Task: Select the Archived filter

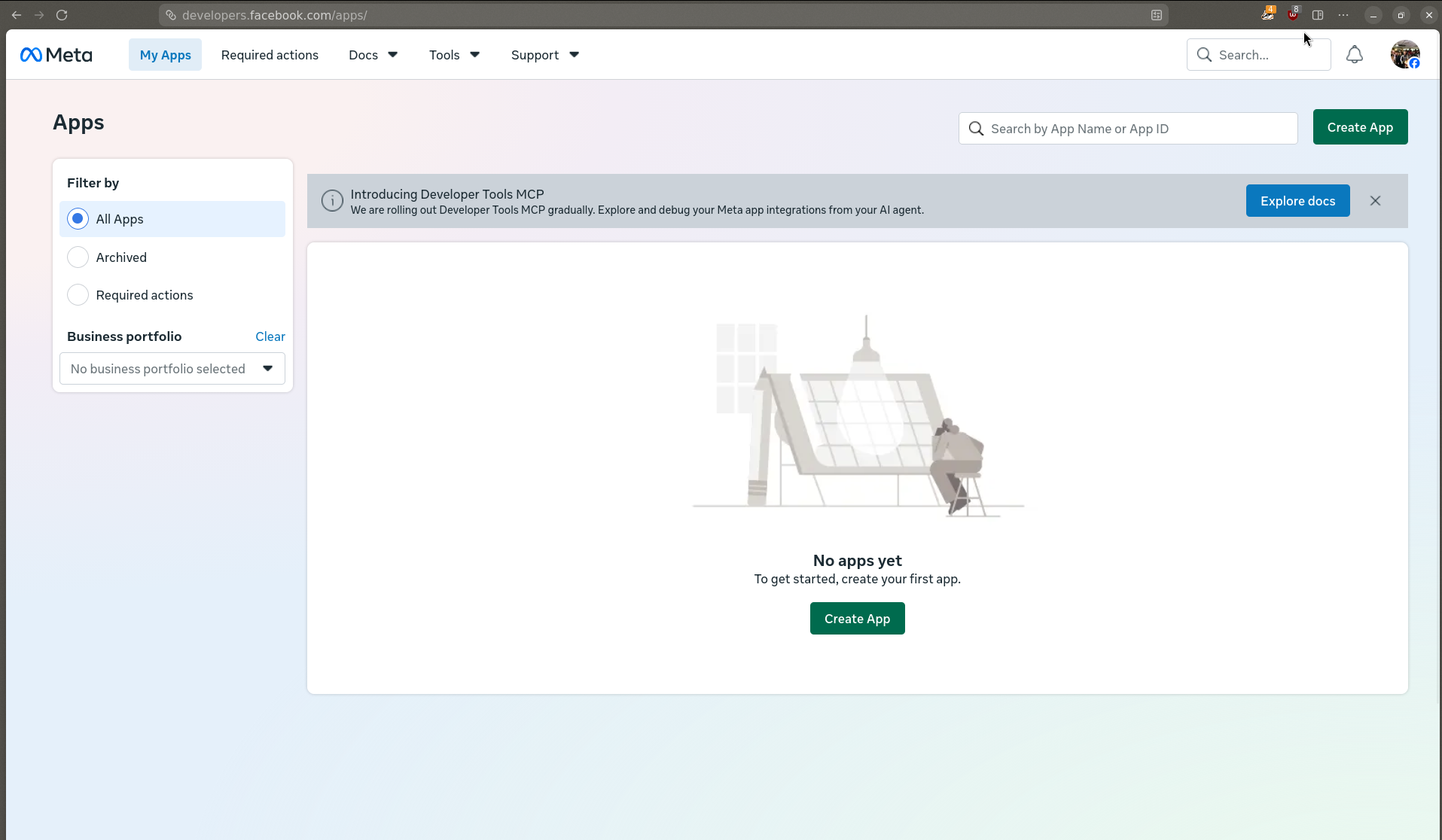Action: pos(172,257)
